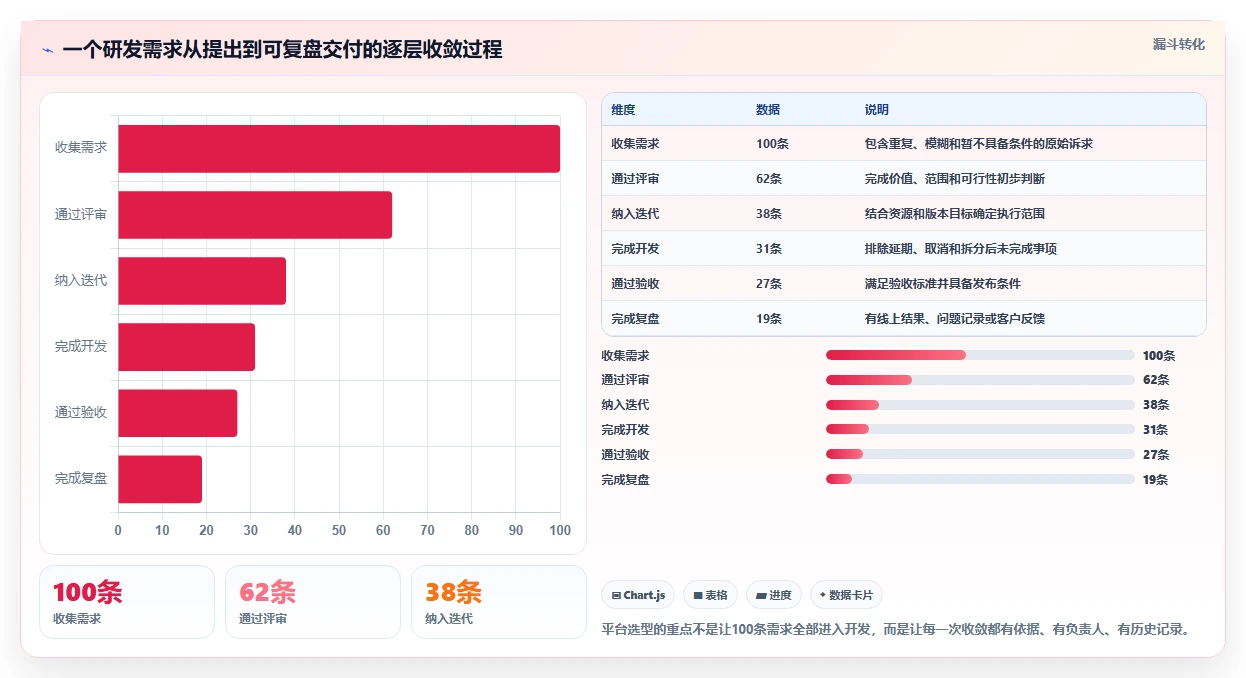Click the 进度 chip
Image resolution: width=1246 pixels, height=678 pixels.
pyautogui.click(x=773, y=595)
